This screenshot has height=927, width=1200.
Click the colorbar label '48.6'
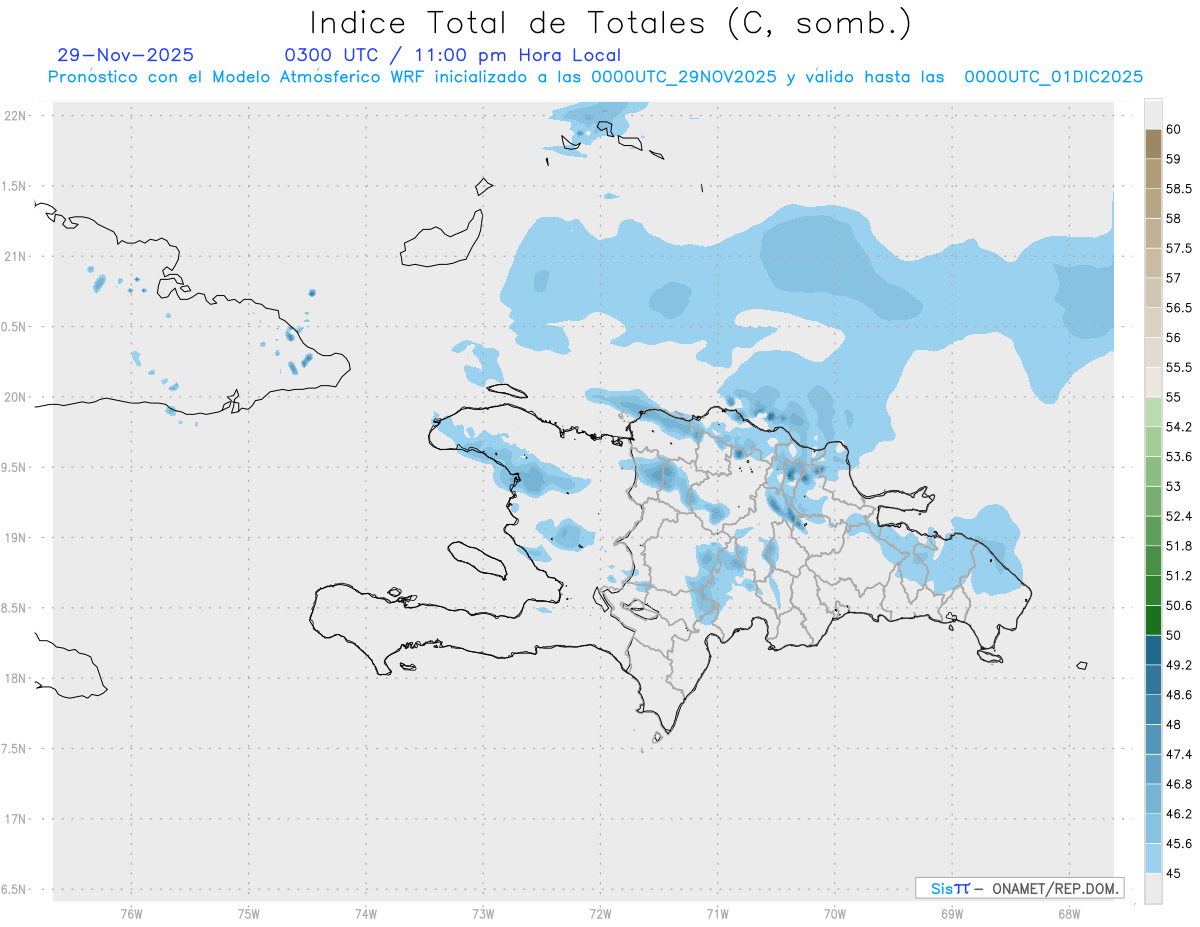1178,694
